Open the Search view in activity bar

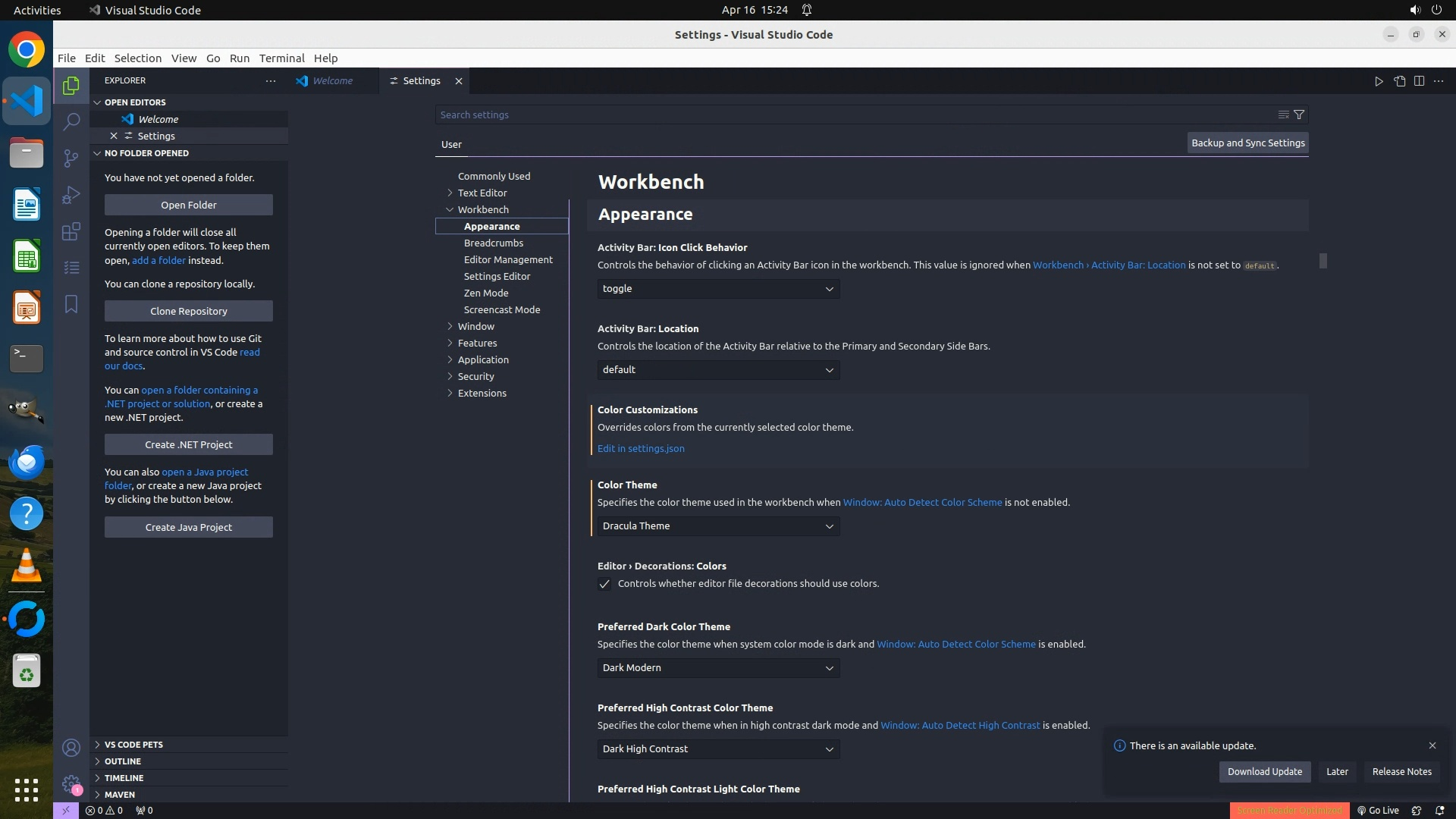click(x=71, y=121)
